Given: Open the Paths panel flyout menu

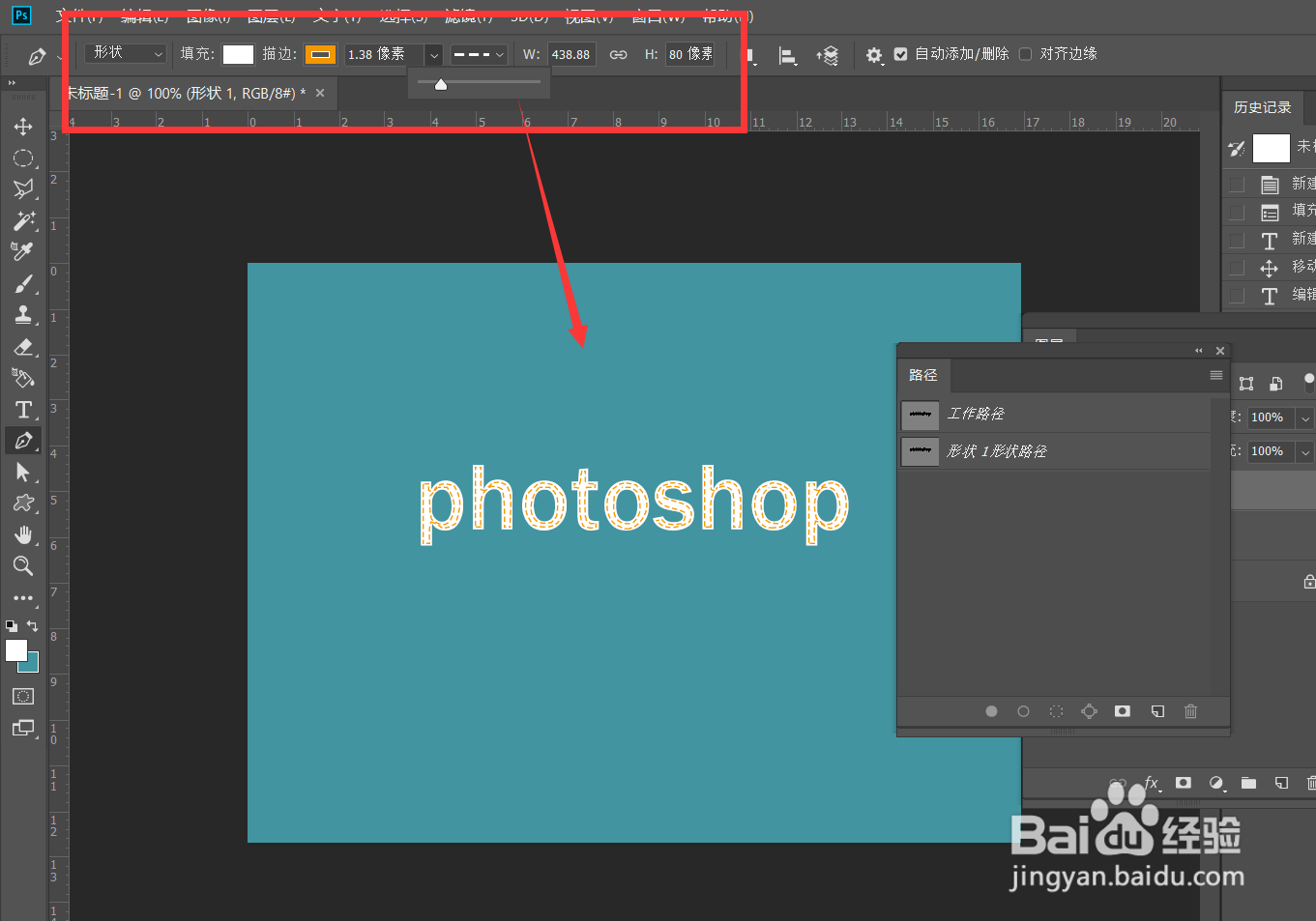Looking at the screenshot, I should click(x=1216, y=375).
